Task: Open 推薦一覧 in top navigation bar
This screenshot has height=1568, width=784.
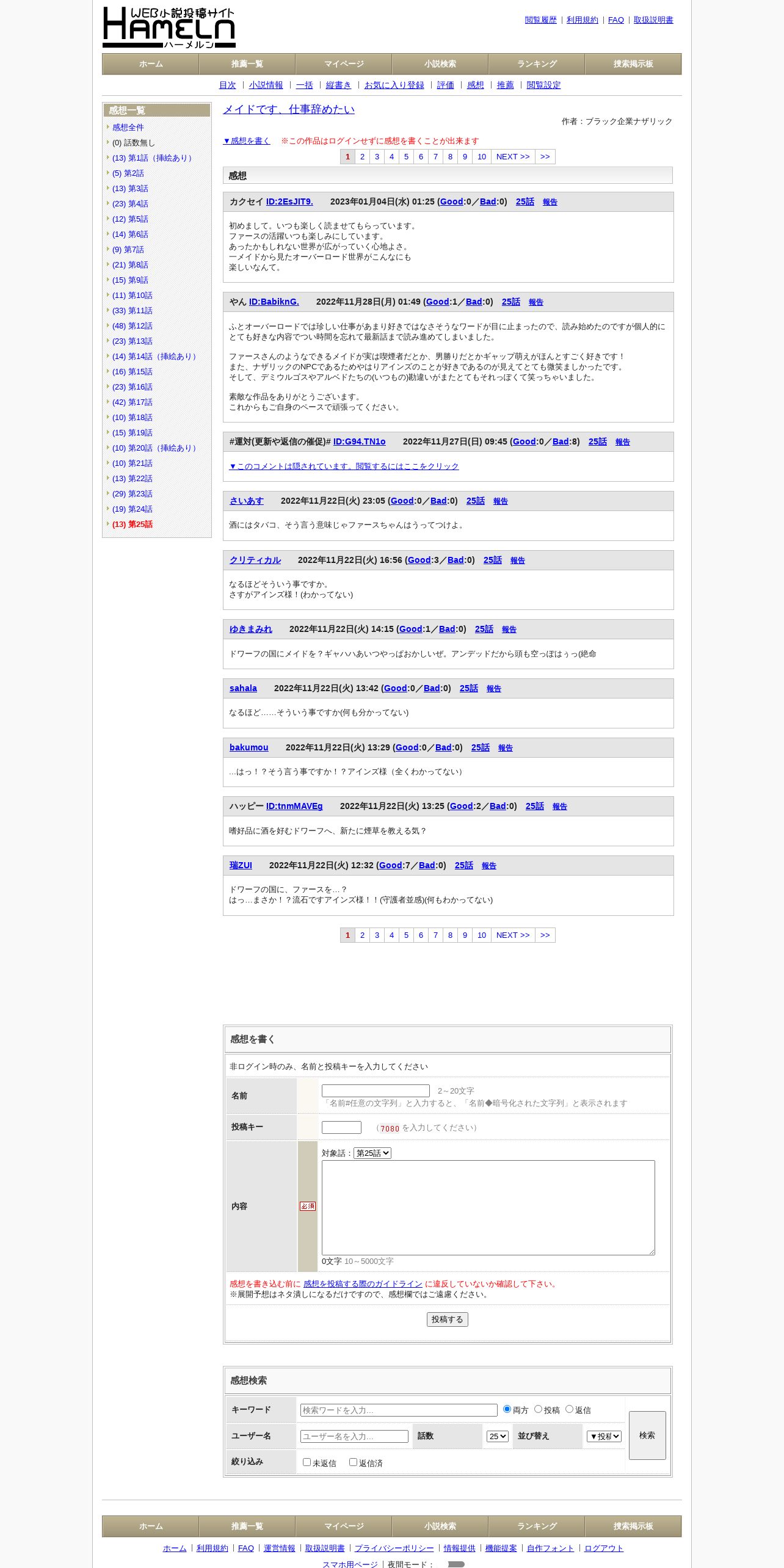Action: [x=247, y=64]
